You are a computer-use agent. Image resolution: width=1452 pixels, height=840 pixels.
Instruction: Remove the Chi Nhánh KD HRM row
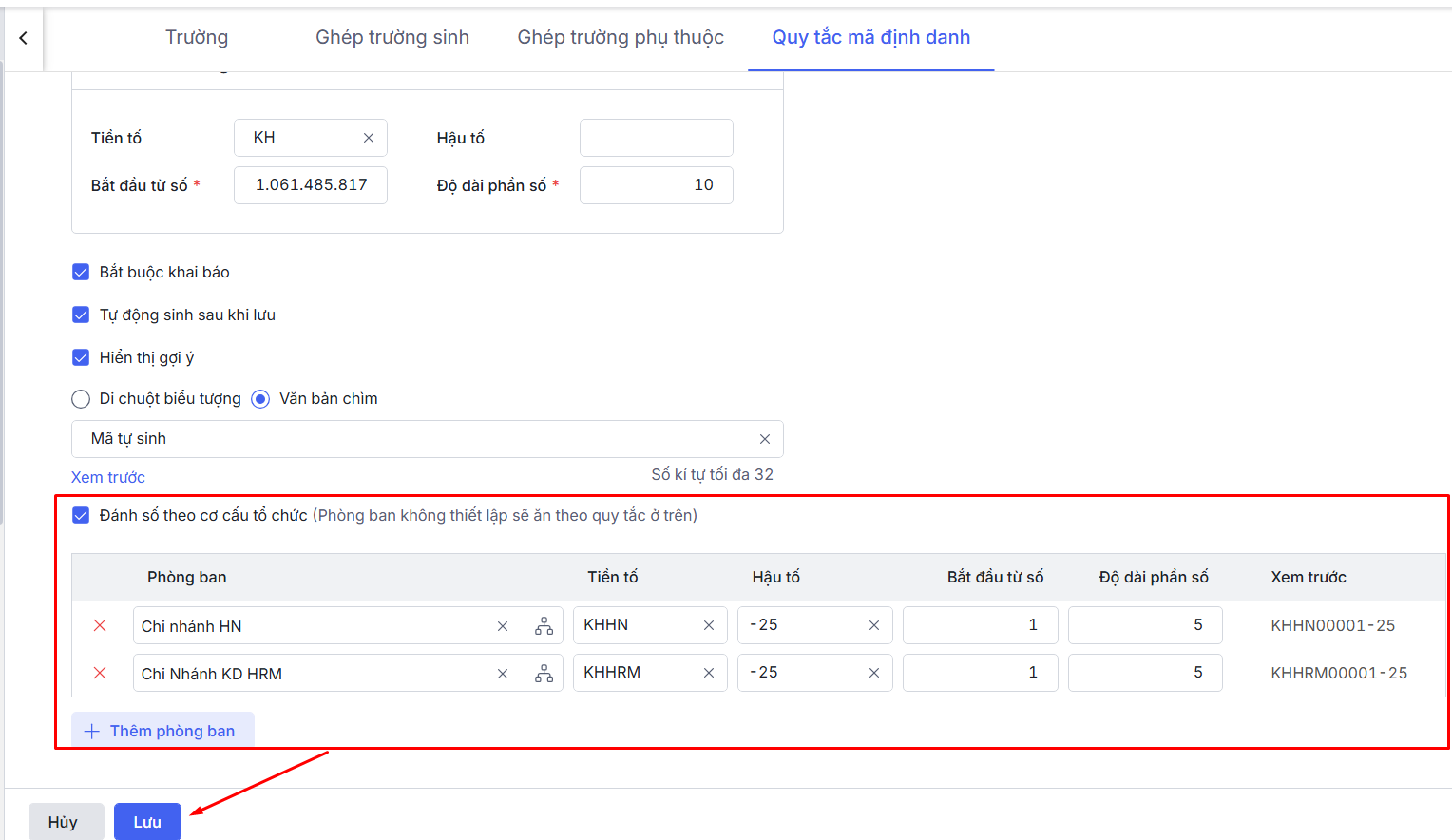click(x=100, y=673)
